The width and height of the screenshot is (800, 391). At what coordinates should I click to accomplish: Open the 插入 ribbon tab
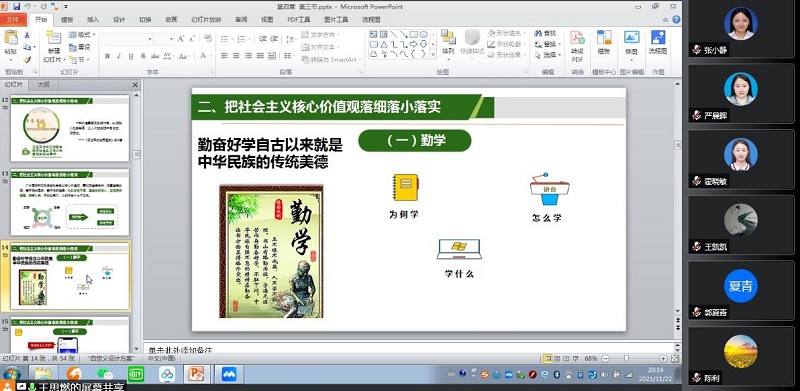pyautogui.click(x=93, y=20)
